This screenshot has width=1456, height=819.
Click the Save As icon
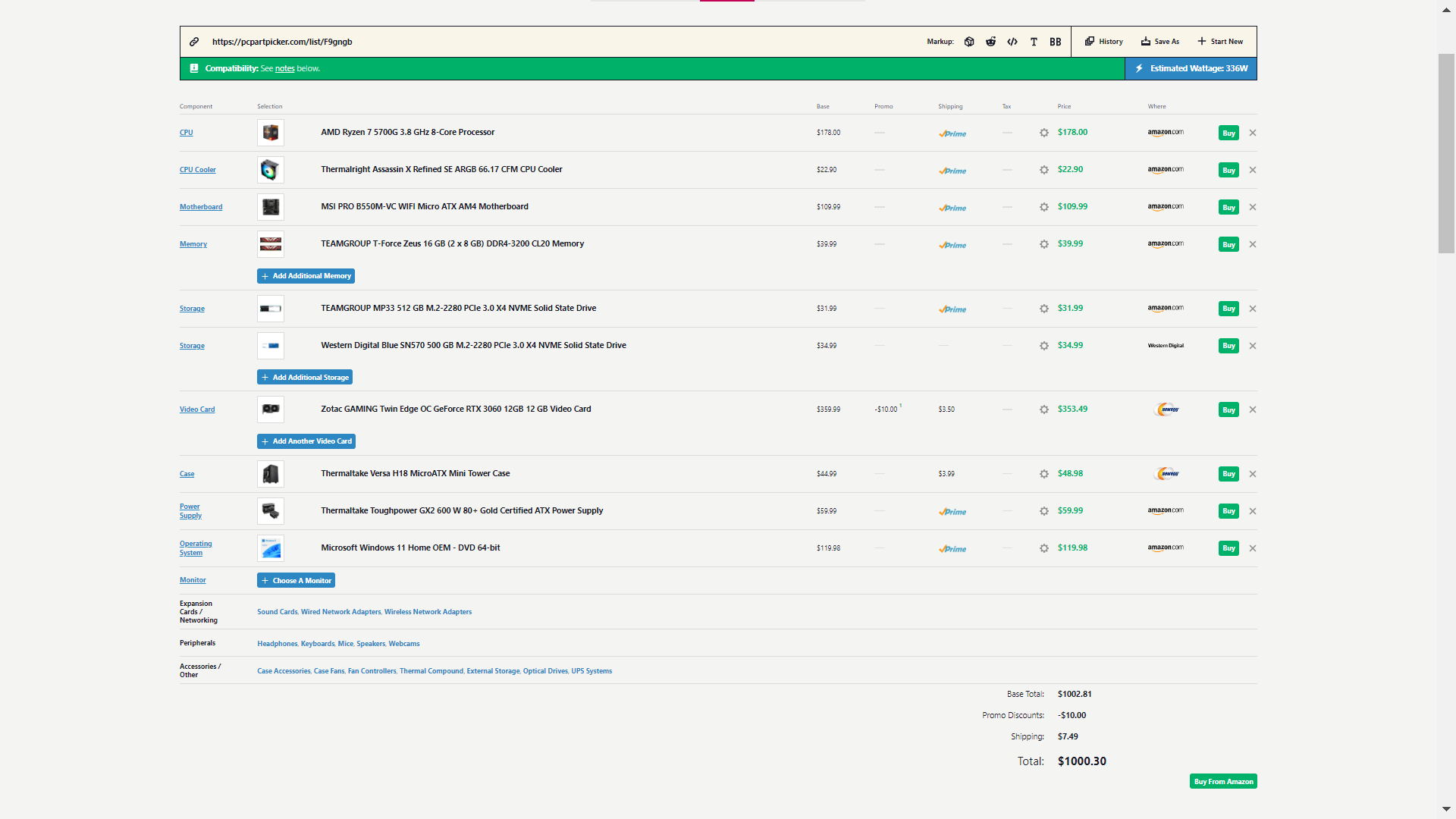tap(1147, 42)
